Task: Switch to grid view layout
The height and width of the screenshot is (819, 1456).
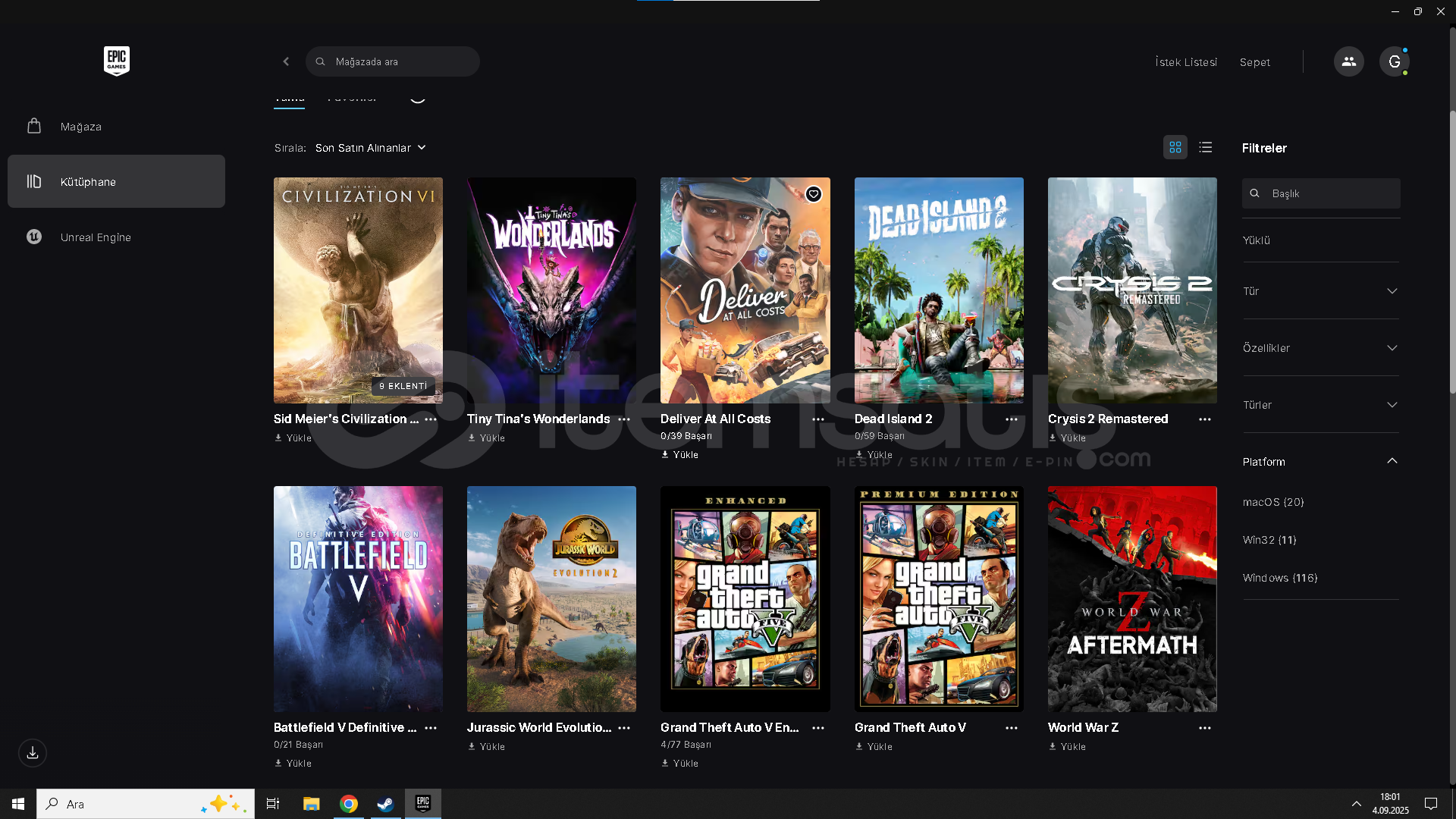Action: point(1175,147)
